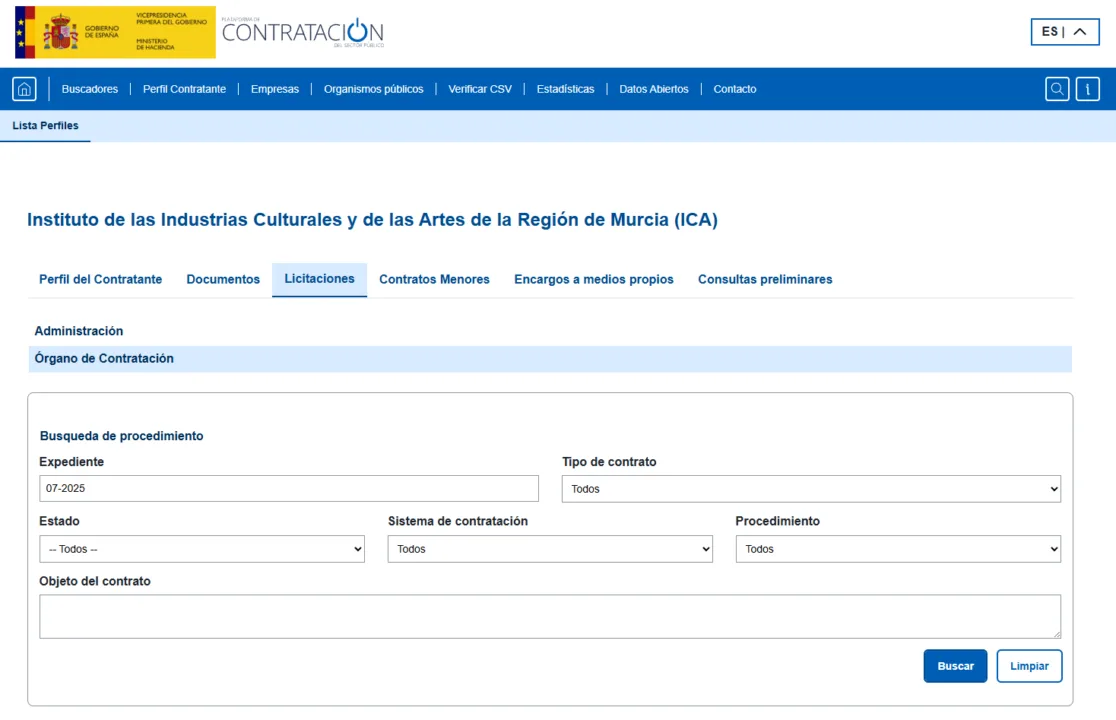The width and height of the screenshot is (1116, 720).
Task: Open the Consultas preliminares tab
Action: [764, 279]
